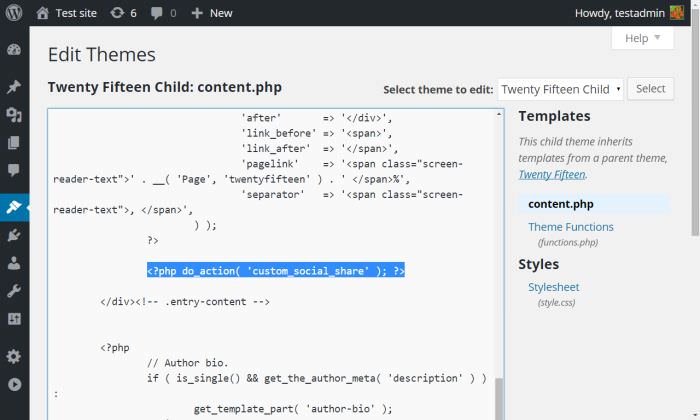Click 'Twenty Fifteen Child: content.php' heading
Image resolution: width=700 pixels, height=420 pixels.
(x=165, y=87)
